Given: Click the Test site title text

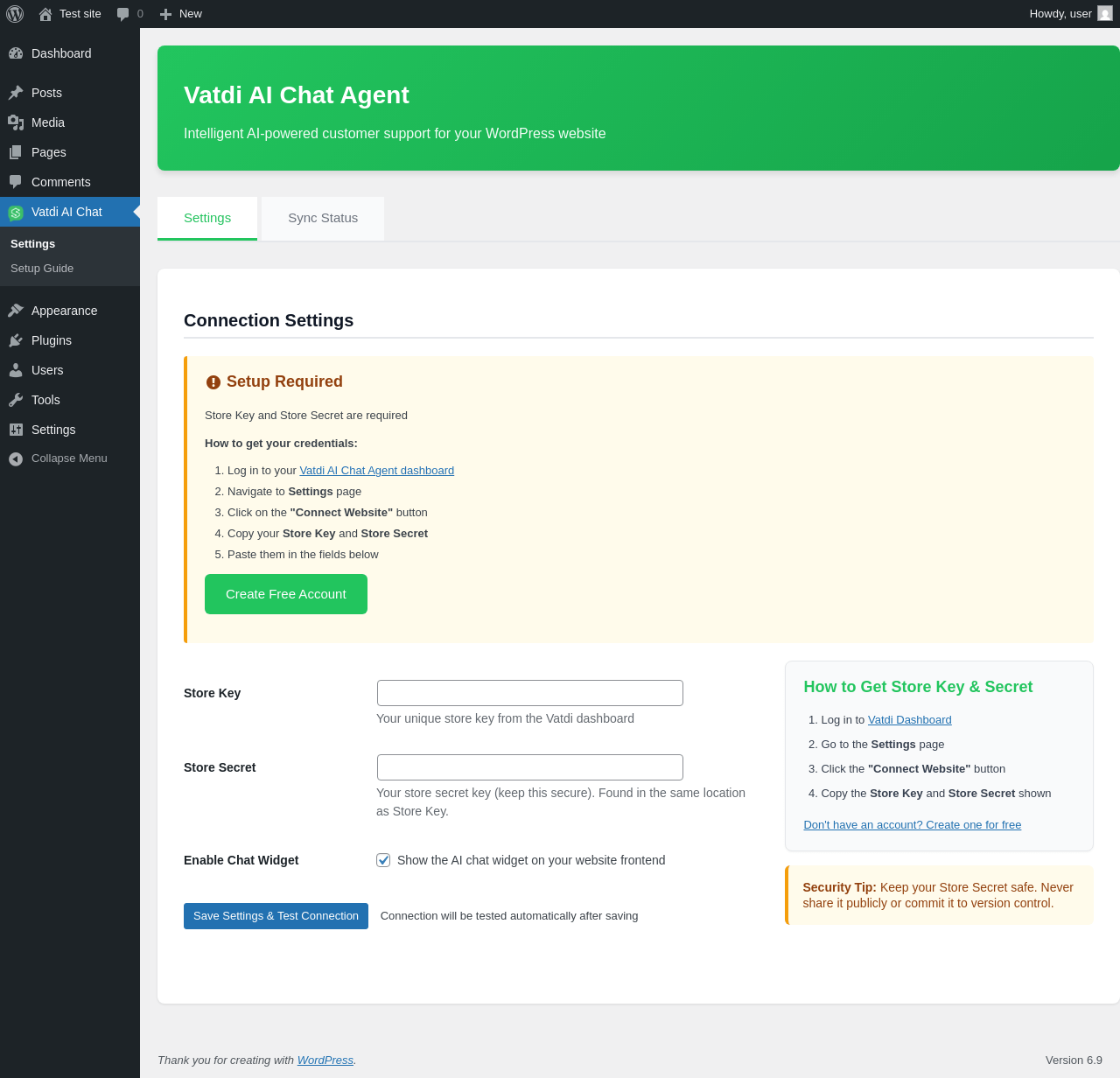Looking at the screenshot, I should coord(80,14).
